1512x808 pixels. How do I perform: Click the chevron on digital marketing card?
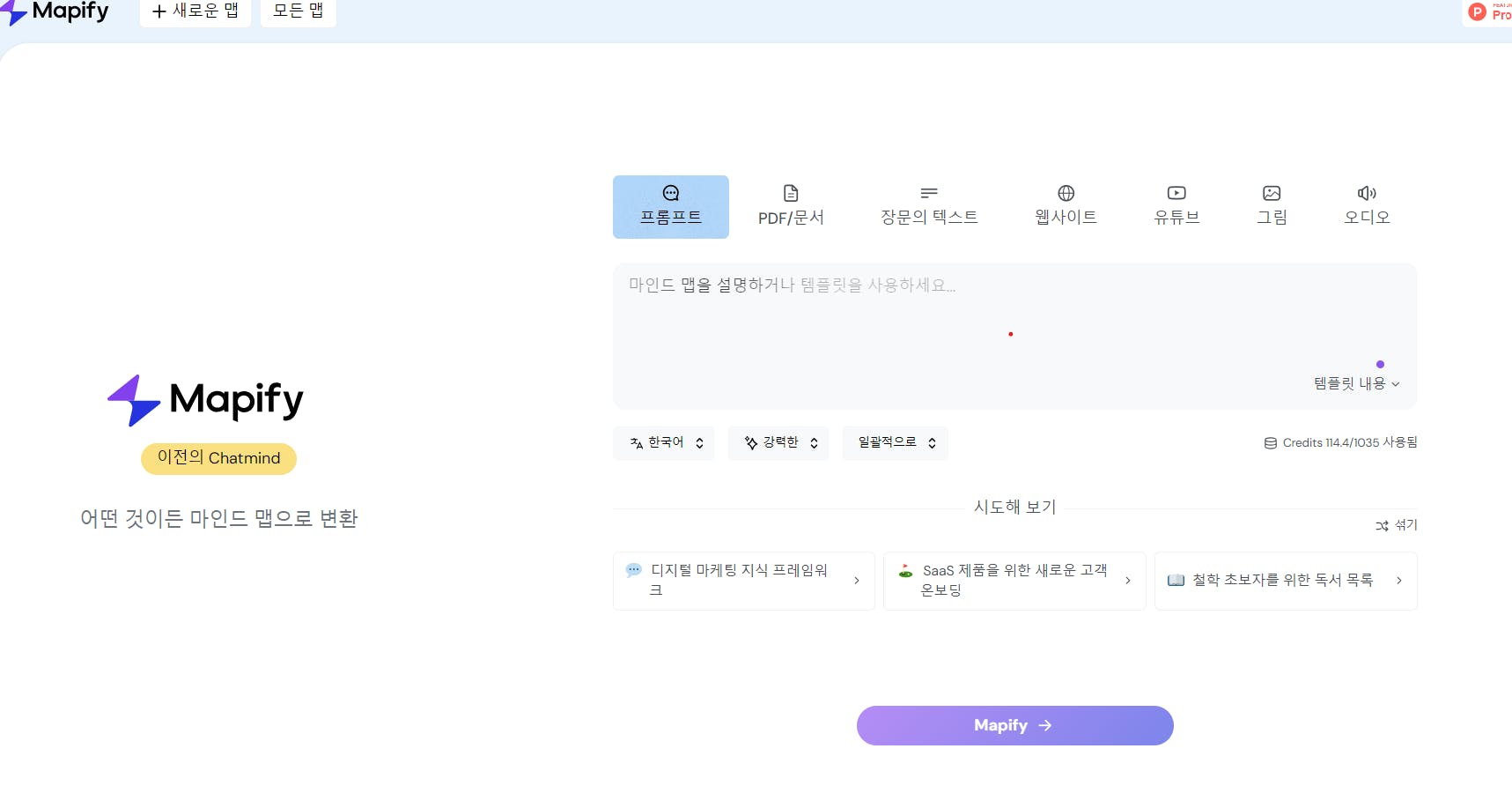click(x=856, y=580)
